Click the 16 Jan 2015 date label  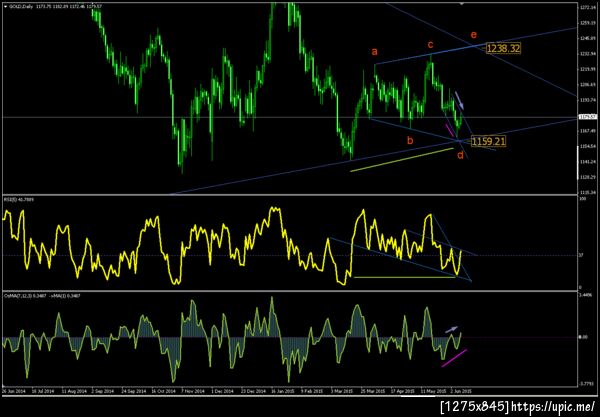tap(283, 391)
